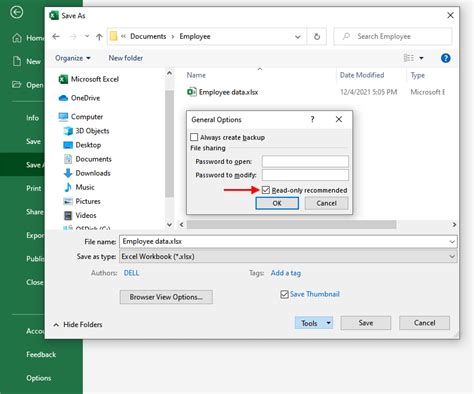474x394 pixels.
Task: Click the change view icon
Action: (409, 58)
